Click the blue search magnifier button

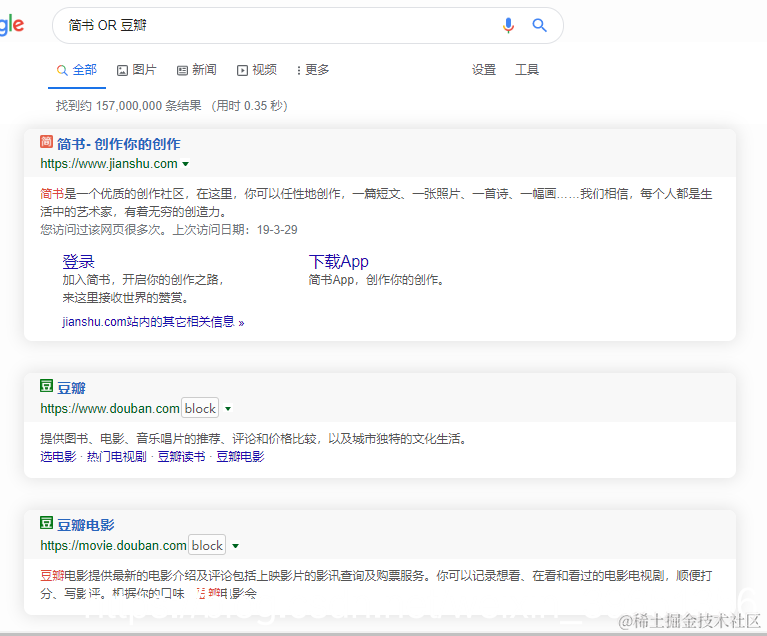coord(539,25)
